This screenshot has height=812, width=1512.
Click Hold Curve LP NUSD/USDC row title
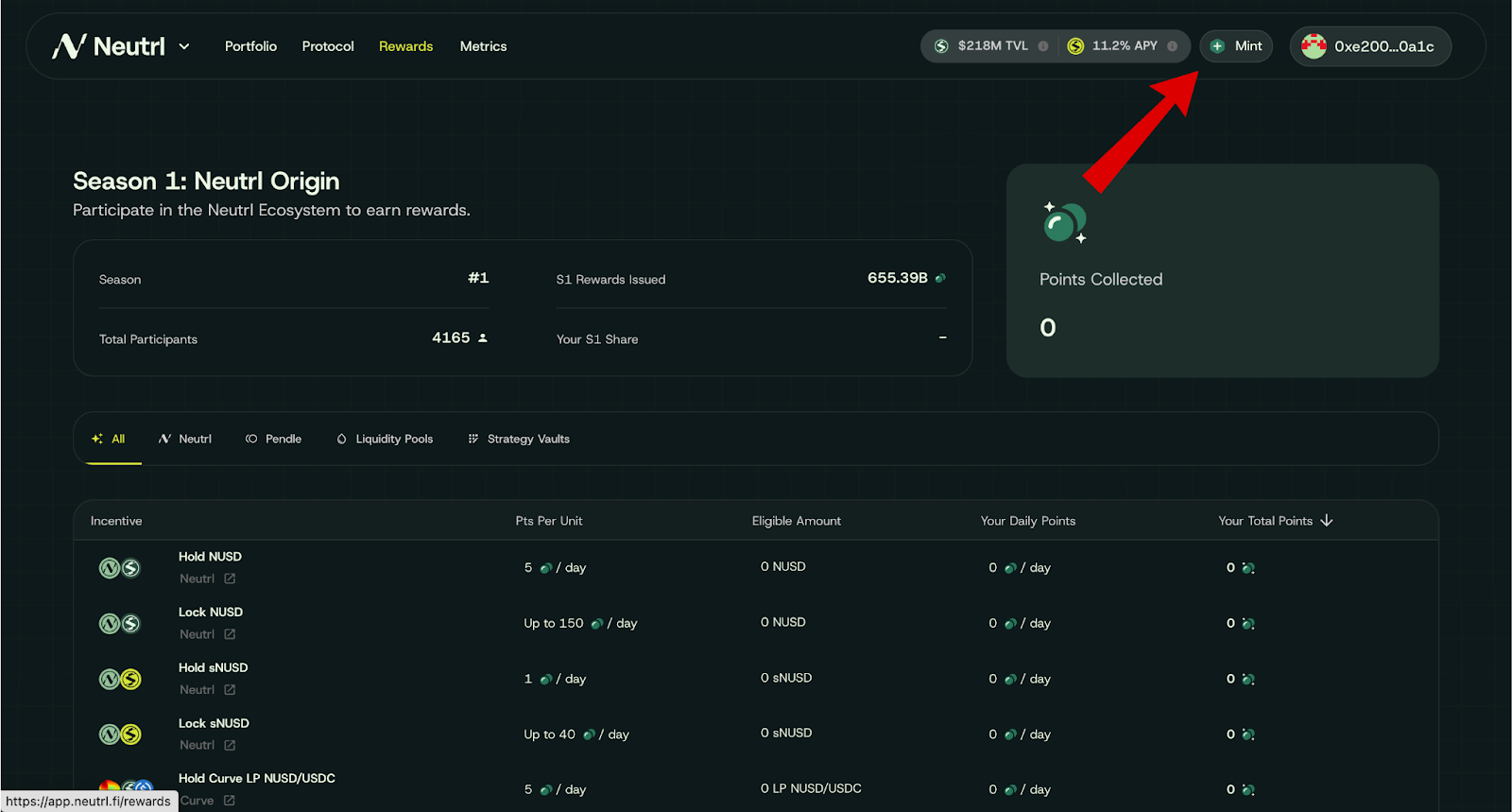tap(257, 778)
